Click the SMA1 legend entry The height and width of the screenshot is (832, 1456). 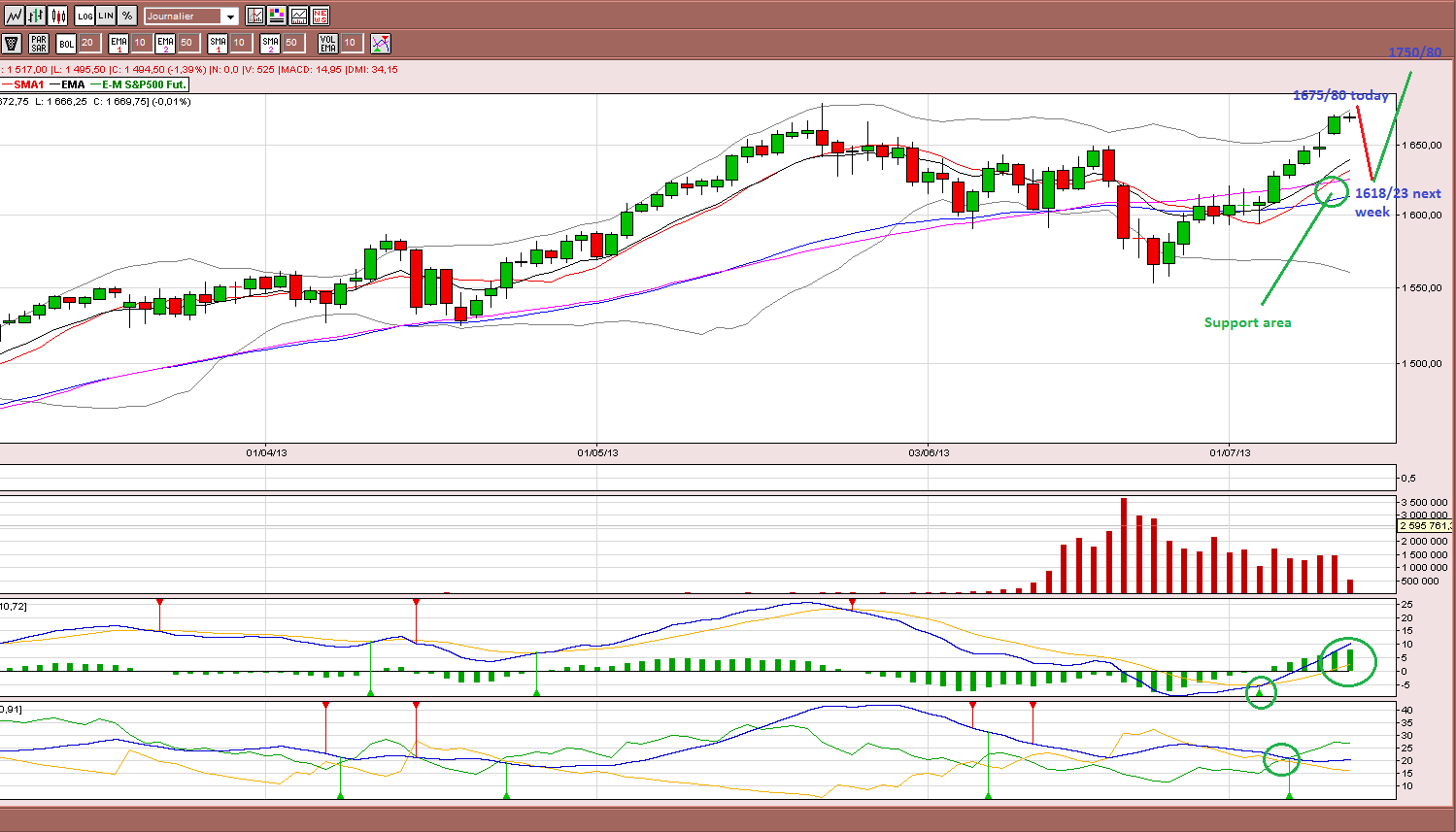pos(22,84)
